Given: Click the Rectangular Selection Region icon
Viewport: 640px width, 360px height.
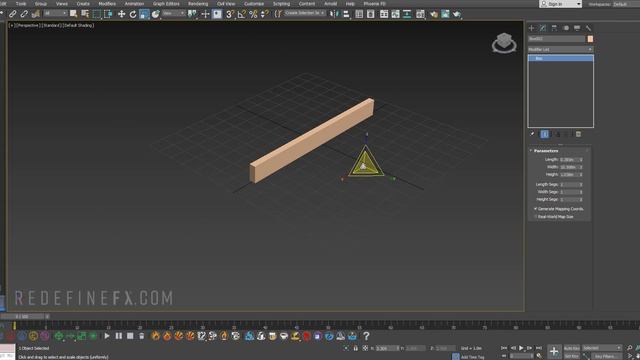Looking at the screenshot, I should [97, 14].
